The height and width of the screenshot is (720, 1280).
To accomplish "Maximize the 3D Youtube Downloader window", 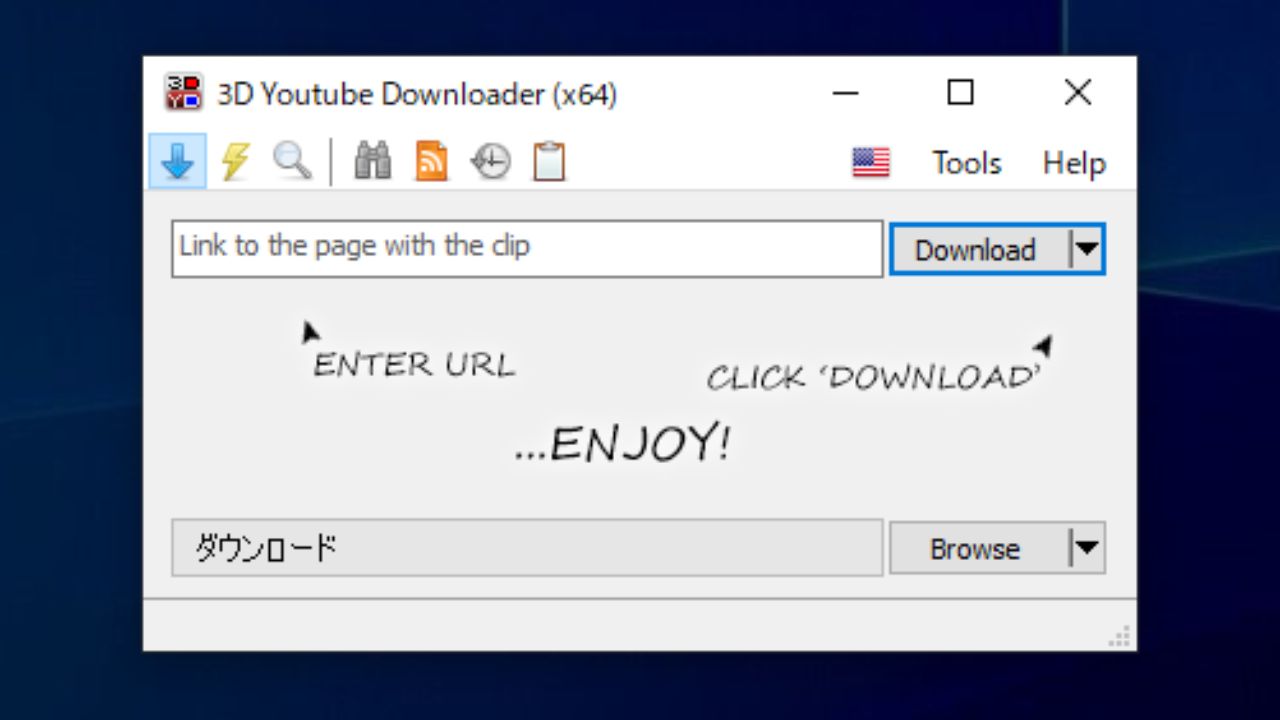I will (x=960, y=93).
